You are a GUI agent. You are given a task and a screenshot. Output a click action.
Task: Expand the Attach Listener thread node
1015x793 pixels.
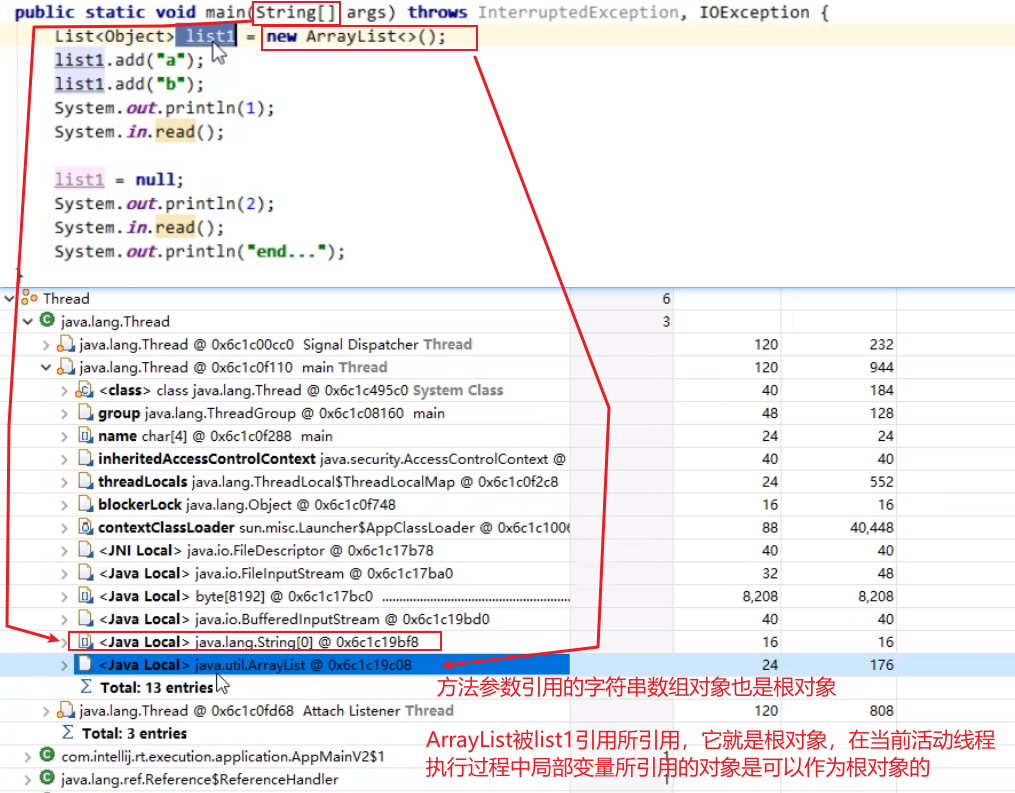click(46, 710)
